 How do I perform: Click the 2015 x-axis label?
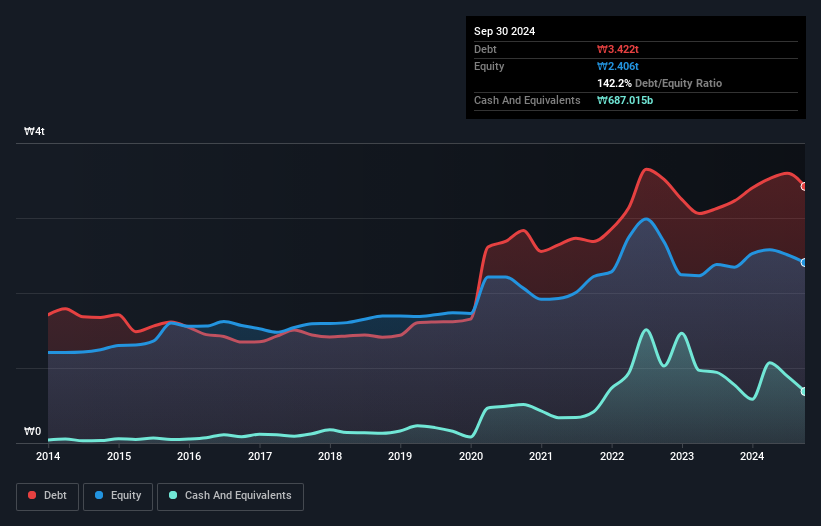[x=119, y=456]
